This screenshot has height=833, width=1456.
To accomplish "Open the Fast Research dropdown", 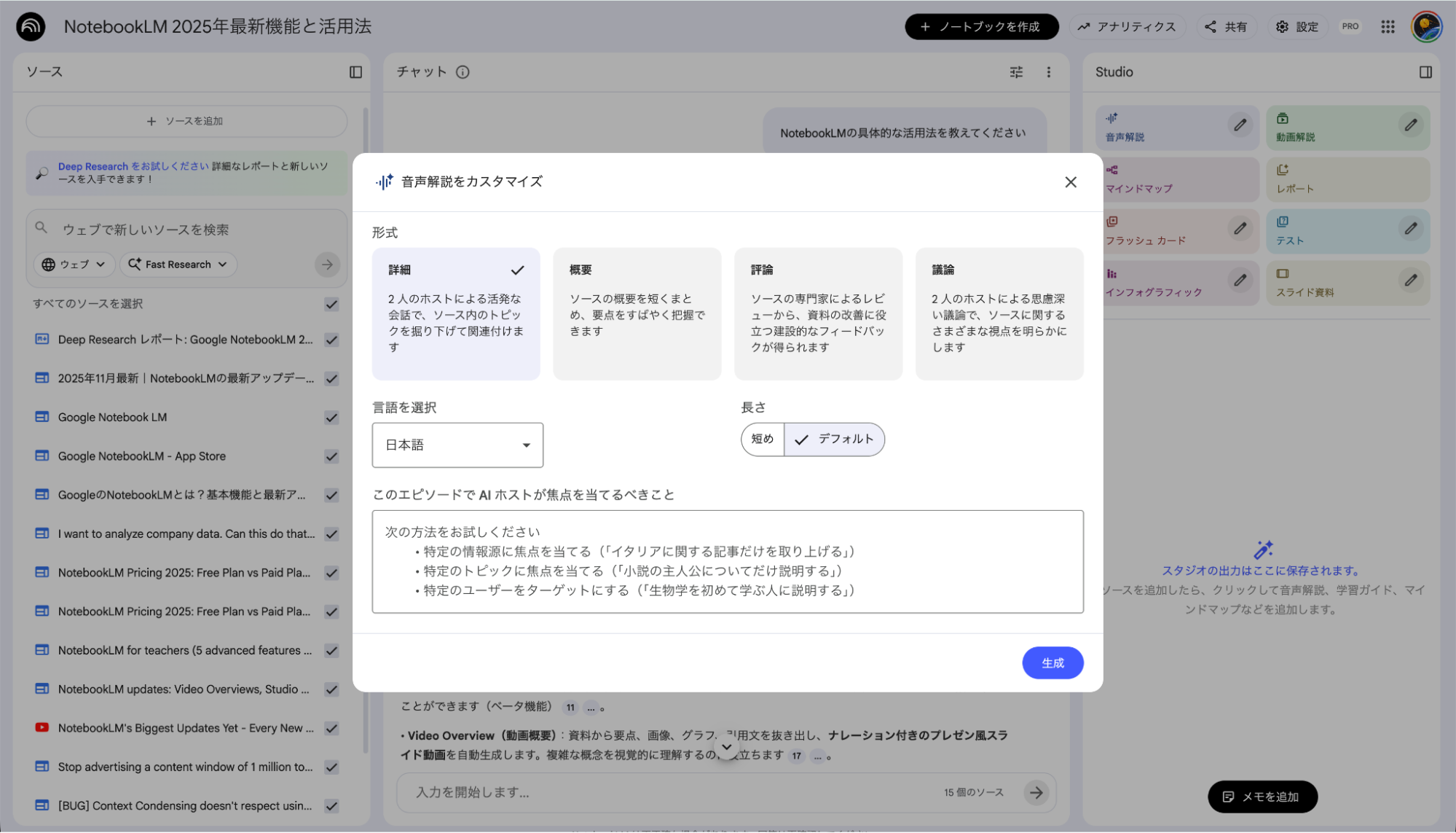I will point(178,265).
